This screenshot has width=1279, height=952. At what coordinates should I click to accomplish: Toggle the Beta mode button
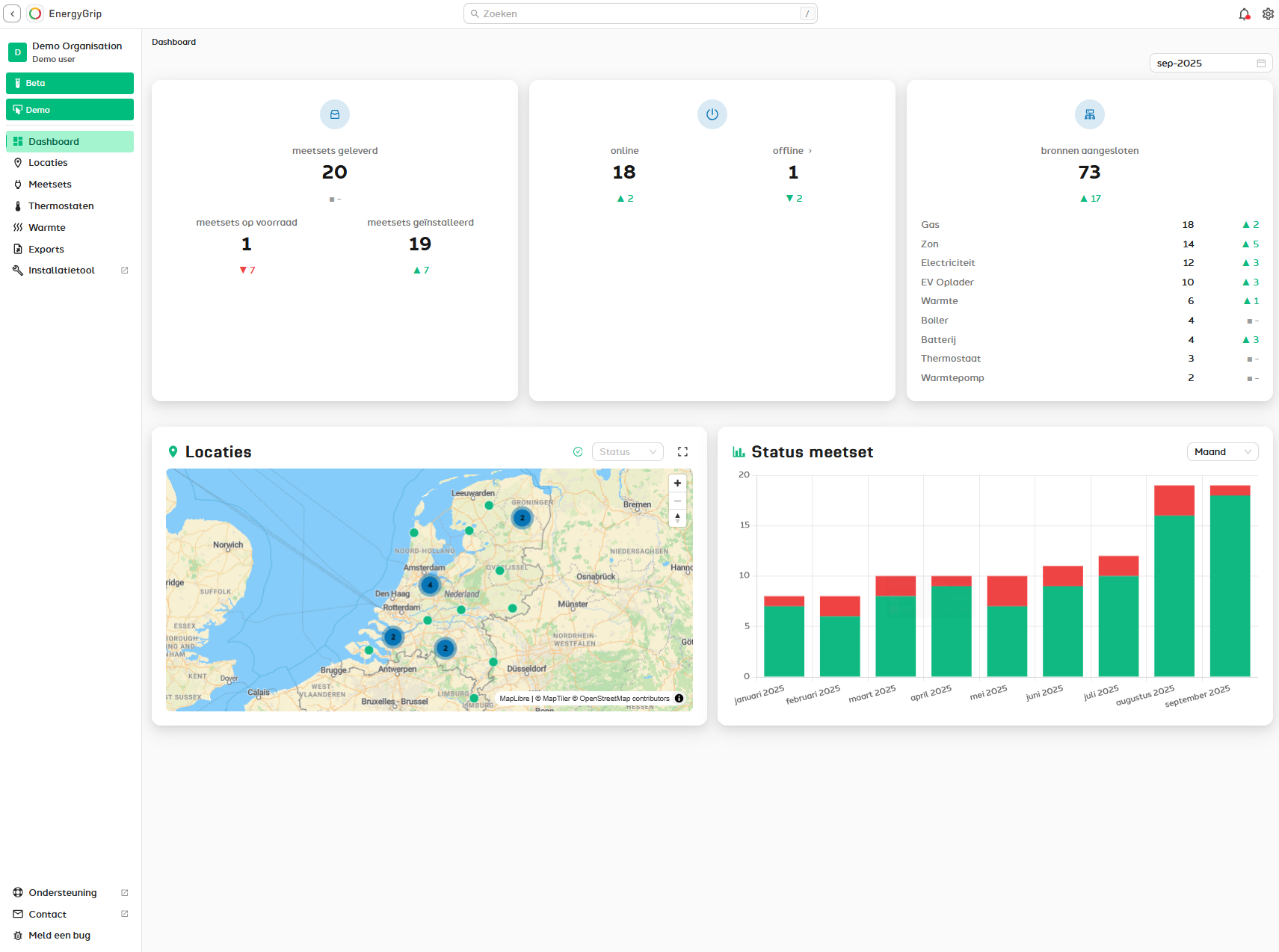pyautogui.click(x=70, y=83)
